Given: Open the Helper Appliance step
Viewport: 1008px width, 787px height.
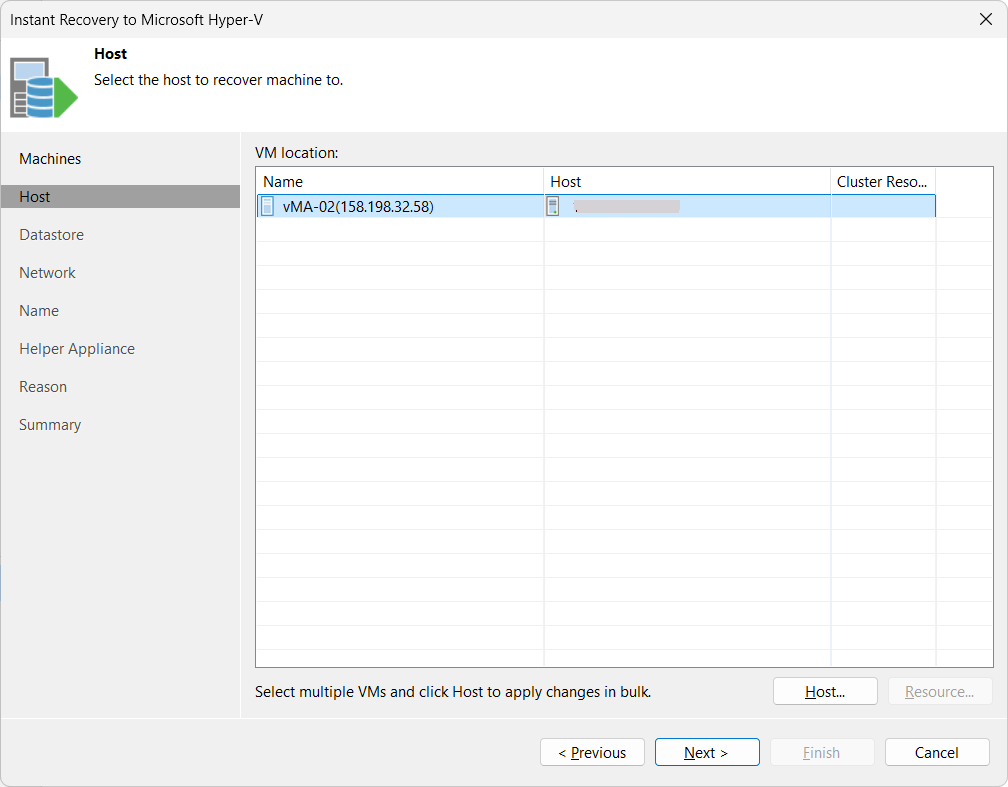Looking at the screenshot, I should tap(76, 348).
